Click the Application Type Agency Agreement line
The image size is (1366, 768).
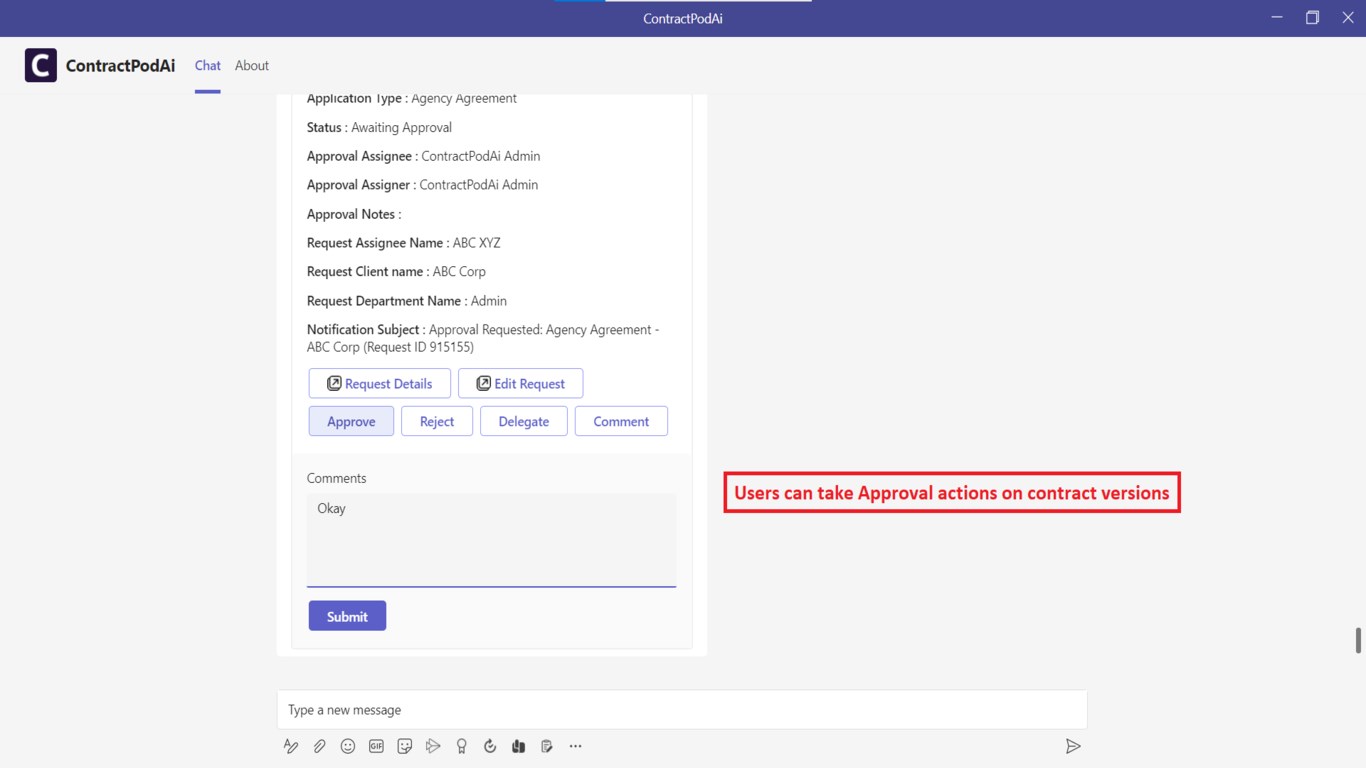(x=412, y=99)
